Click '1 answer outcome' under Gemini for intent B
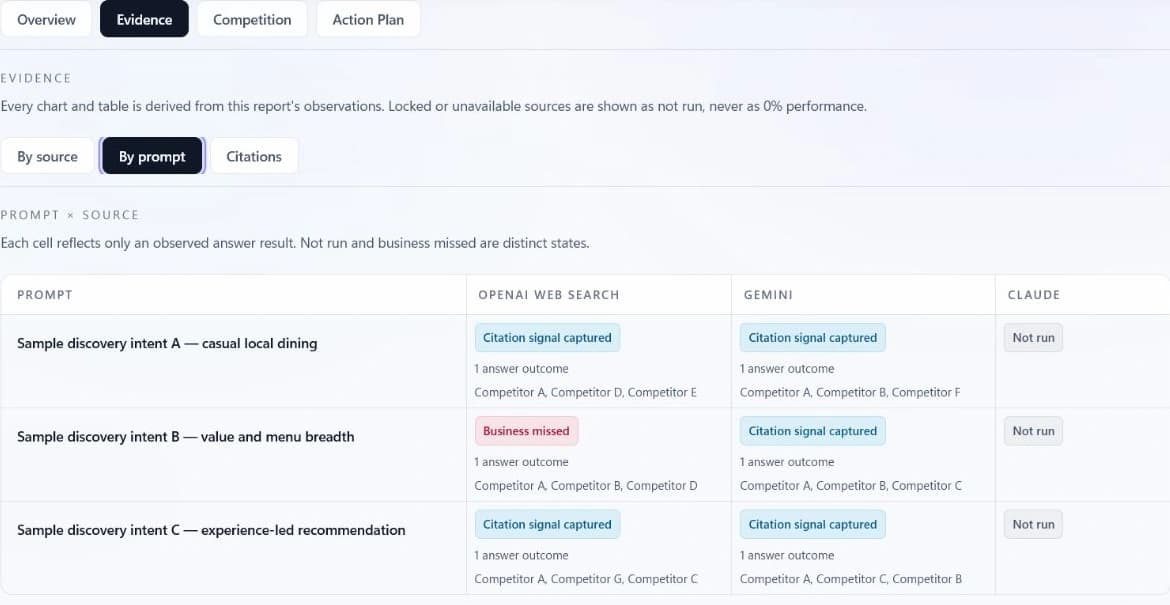The height and width of the screenshot is (605, 1170). pyautogui.click(x=786, y=462)
